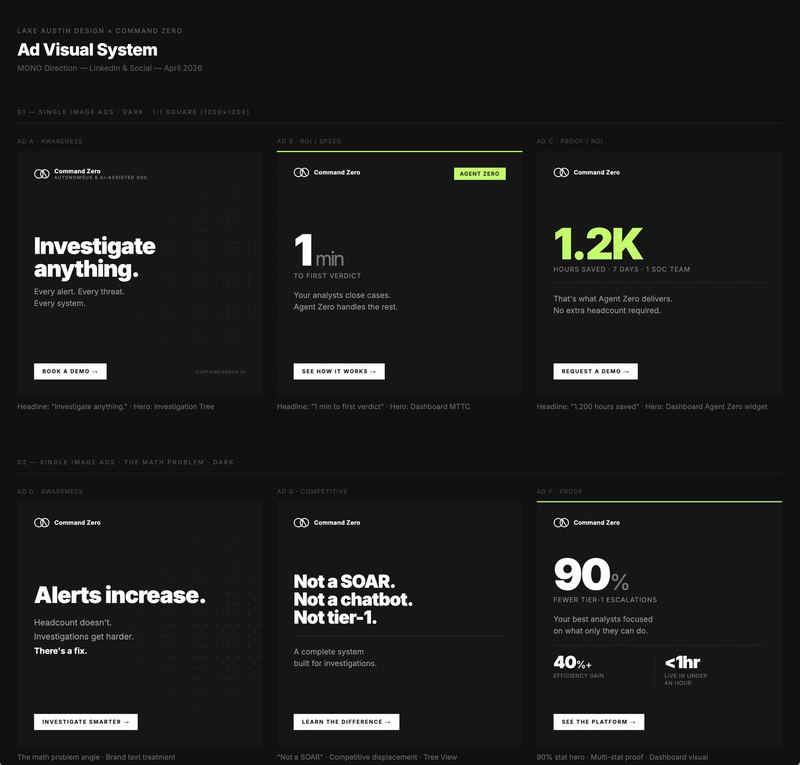Viewport: 800px width, 765px height.
Task: Click the SEE THE PLATFORM button
Action: pyautogui.click(x=598, y=722)
